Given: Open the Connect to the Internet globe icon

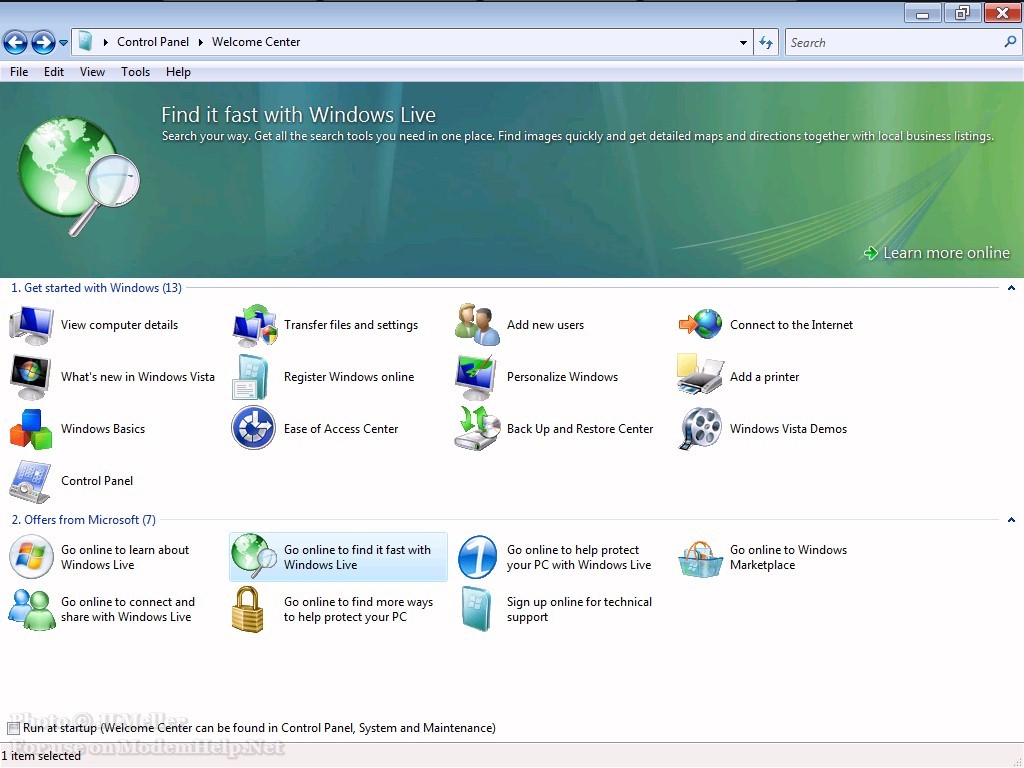Looking at the screenshot, I should [x=700, y=325].
